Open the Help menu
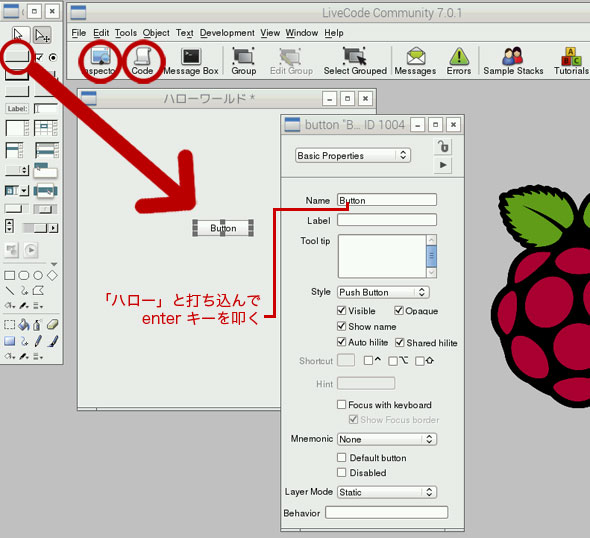This screenshot has height=538, width=590. tap(334, 33)
